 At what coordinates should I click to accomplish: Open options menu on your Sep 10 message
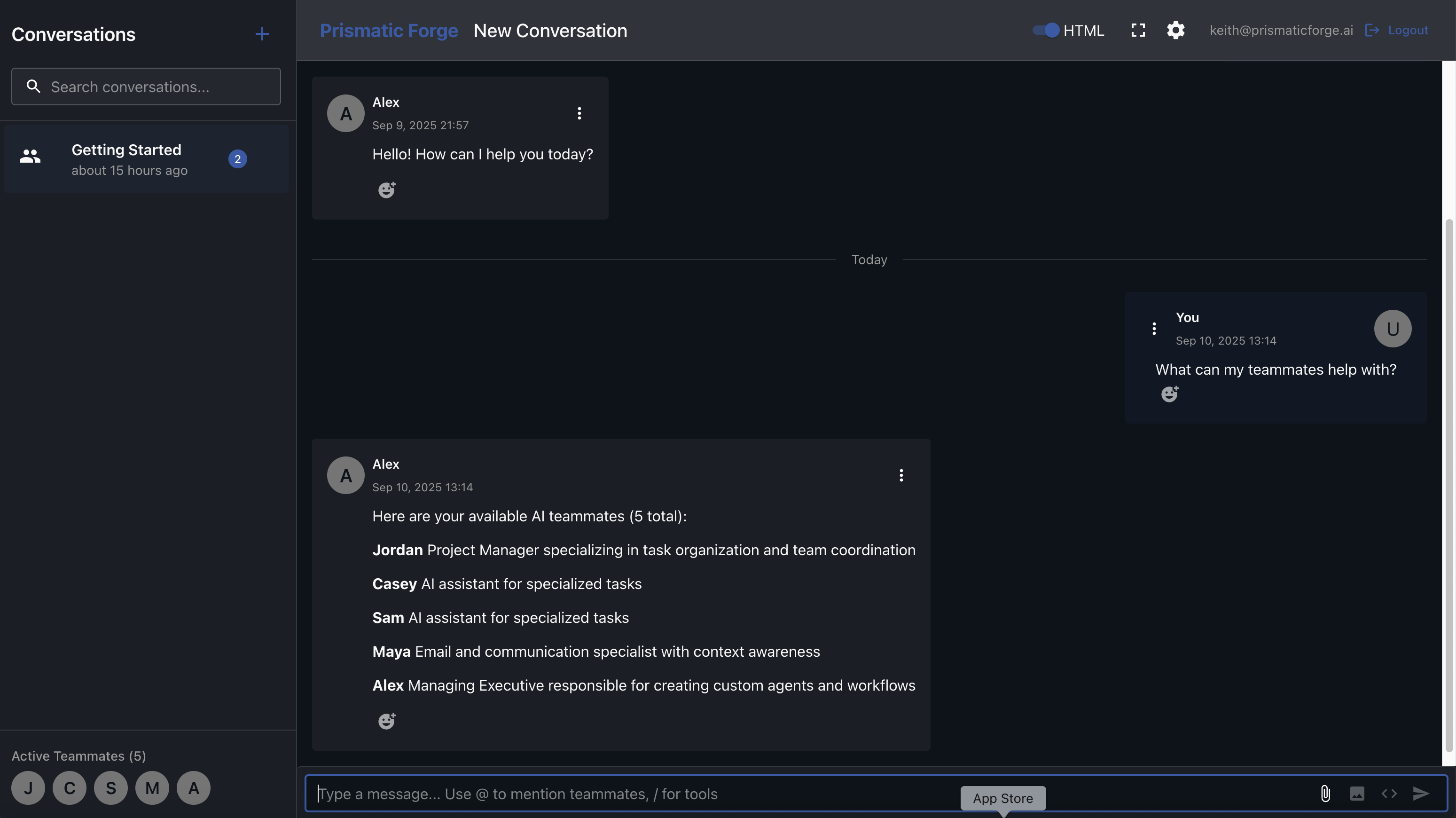click(x=1154, y=328)
